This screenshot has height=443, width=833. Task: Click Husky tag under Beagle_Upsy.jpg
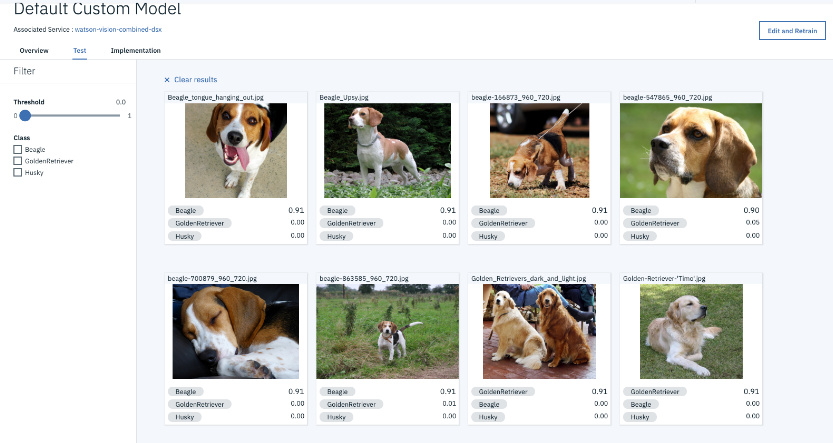[x=336, y=236]
